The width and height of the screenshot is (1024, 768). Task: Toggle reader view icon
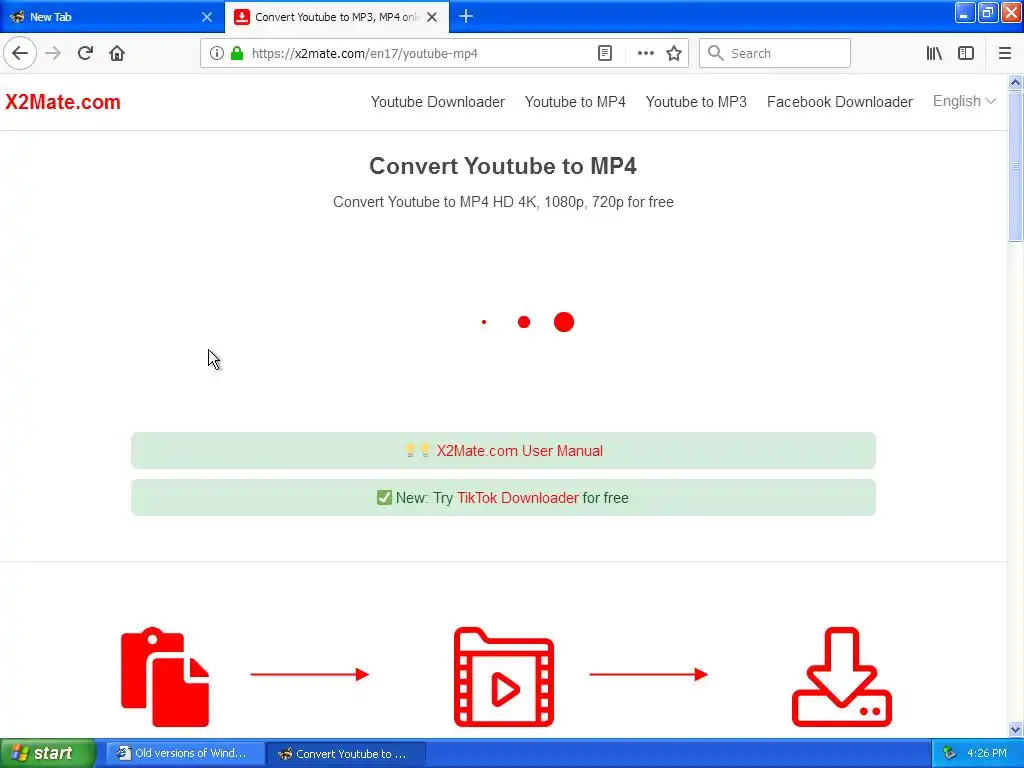[x=605, y=54]
